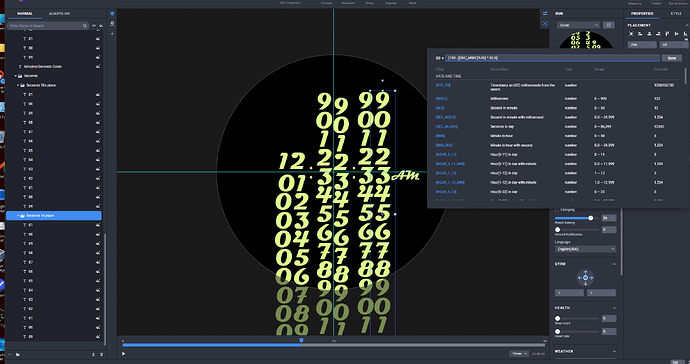Click the placement X position field
The height and width of the screenshot is (364, 690).
pos(642,44)
